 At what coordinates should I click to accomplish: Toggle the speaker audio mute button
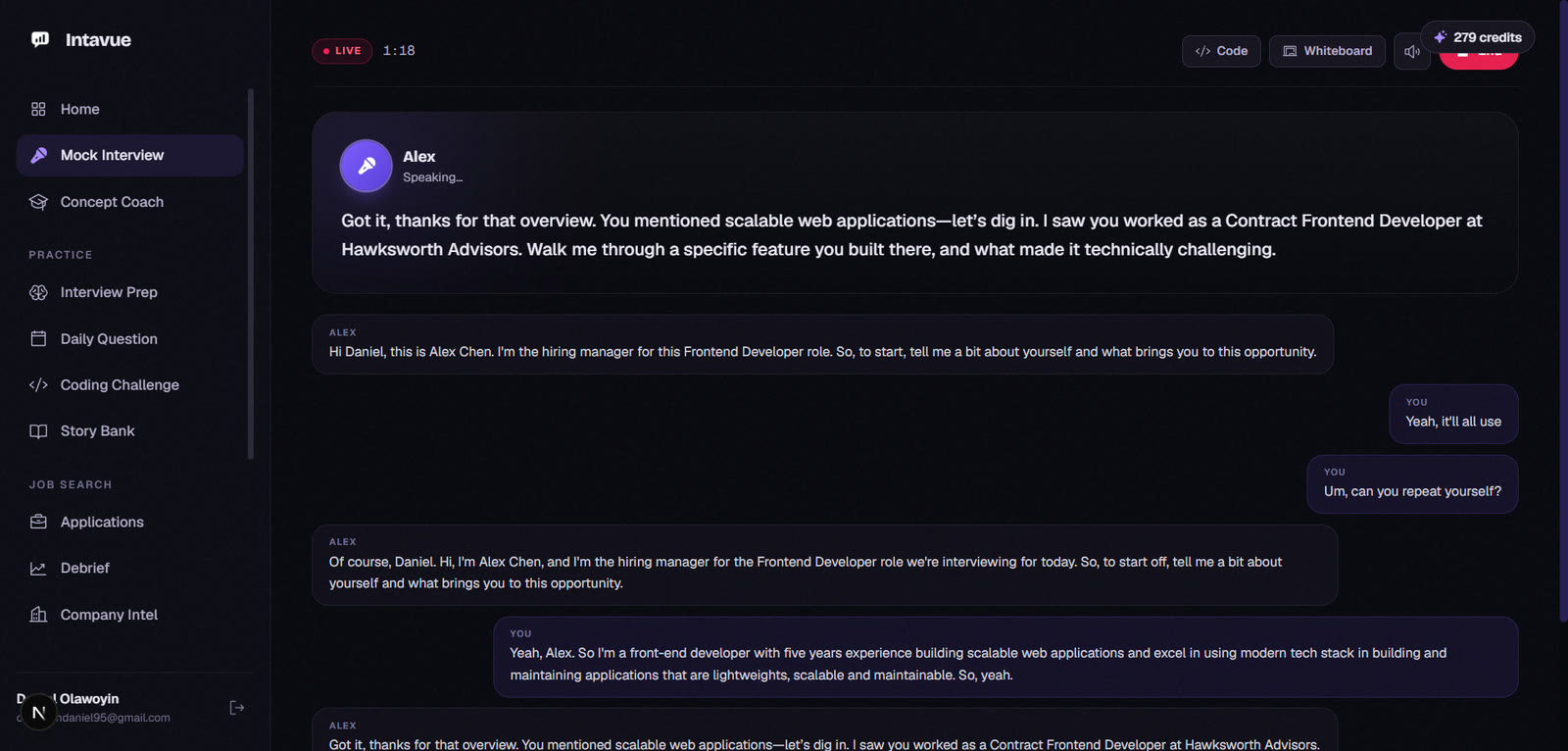tap(1411, 51)
